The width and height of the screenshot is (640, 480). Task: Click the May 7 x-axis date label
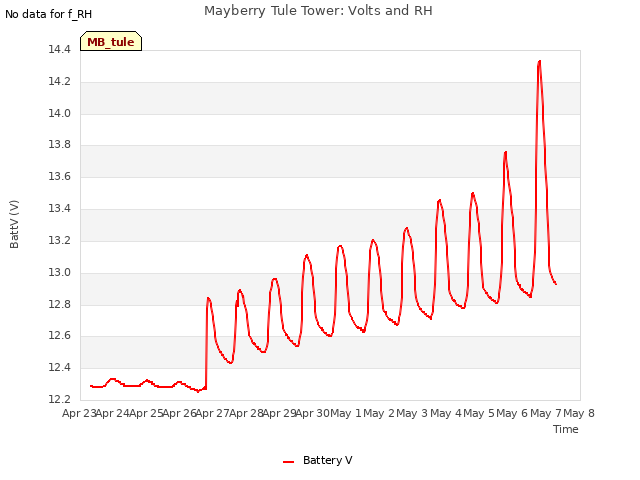[546, 414]
